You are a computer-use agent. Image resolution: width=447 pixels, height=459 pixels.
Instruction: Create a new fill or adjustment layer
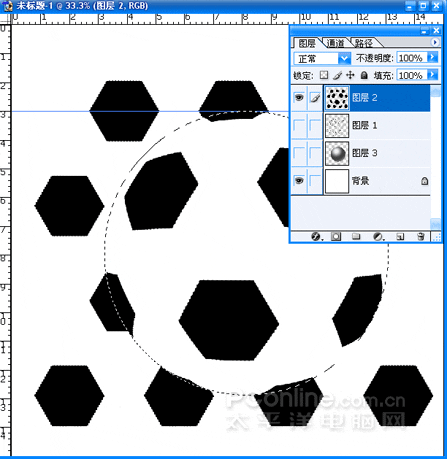pyautogui.click(x=378, y=237)
